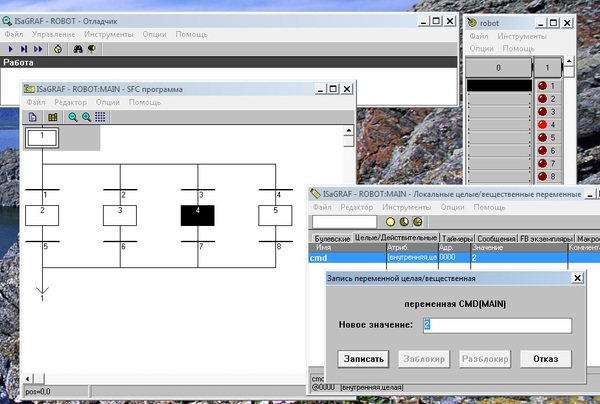
Task: Switch to the Таймеры variables tab
Action: coord(456,238)
